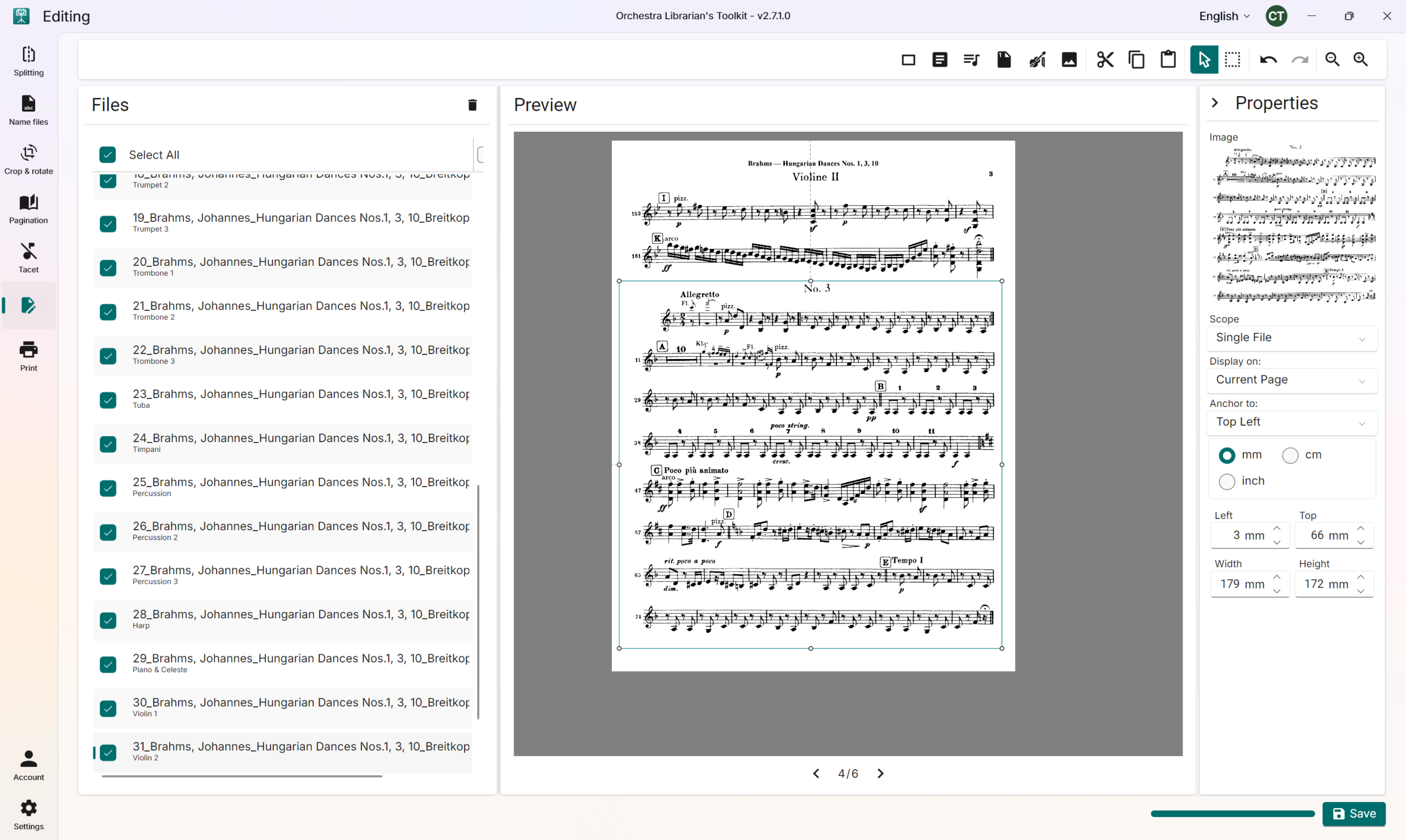Viewport: 1406px width, 840px height.
Task: Click the file list horizontal scrollbar
Action: click(x=242, y=777)
